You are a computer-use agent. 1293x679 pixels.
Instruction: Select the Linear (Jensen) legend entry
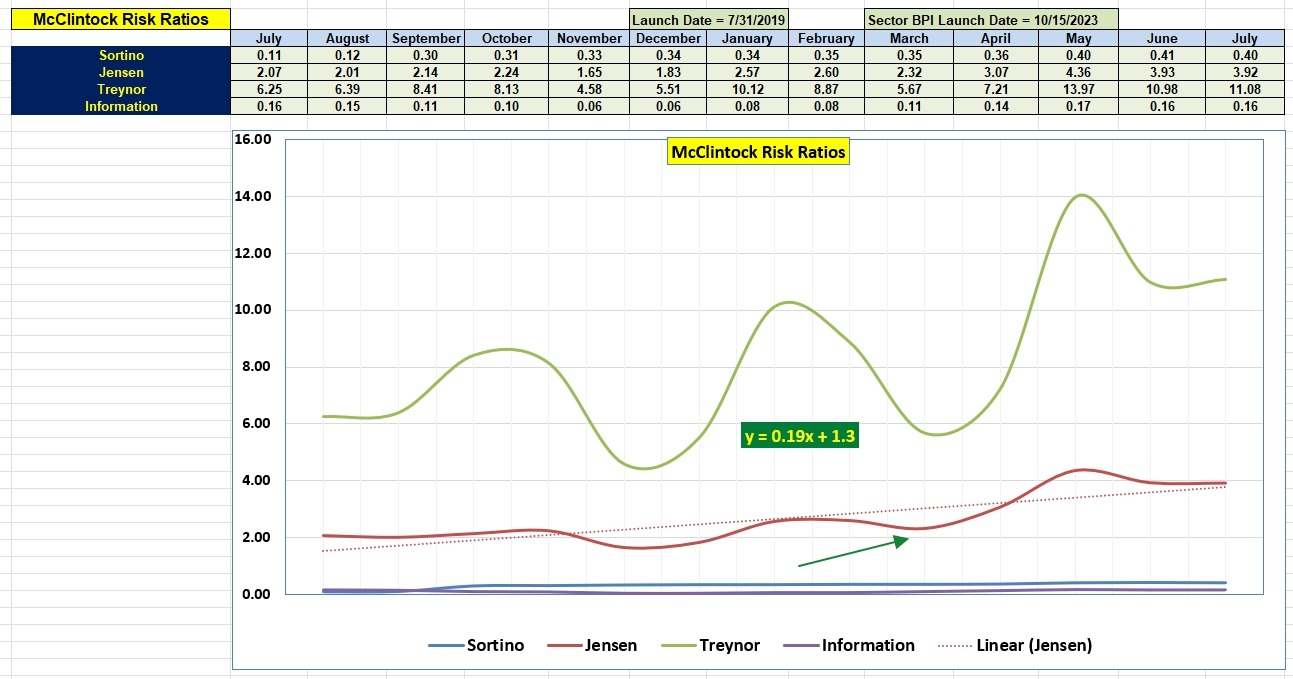coord(1014,645)
